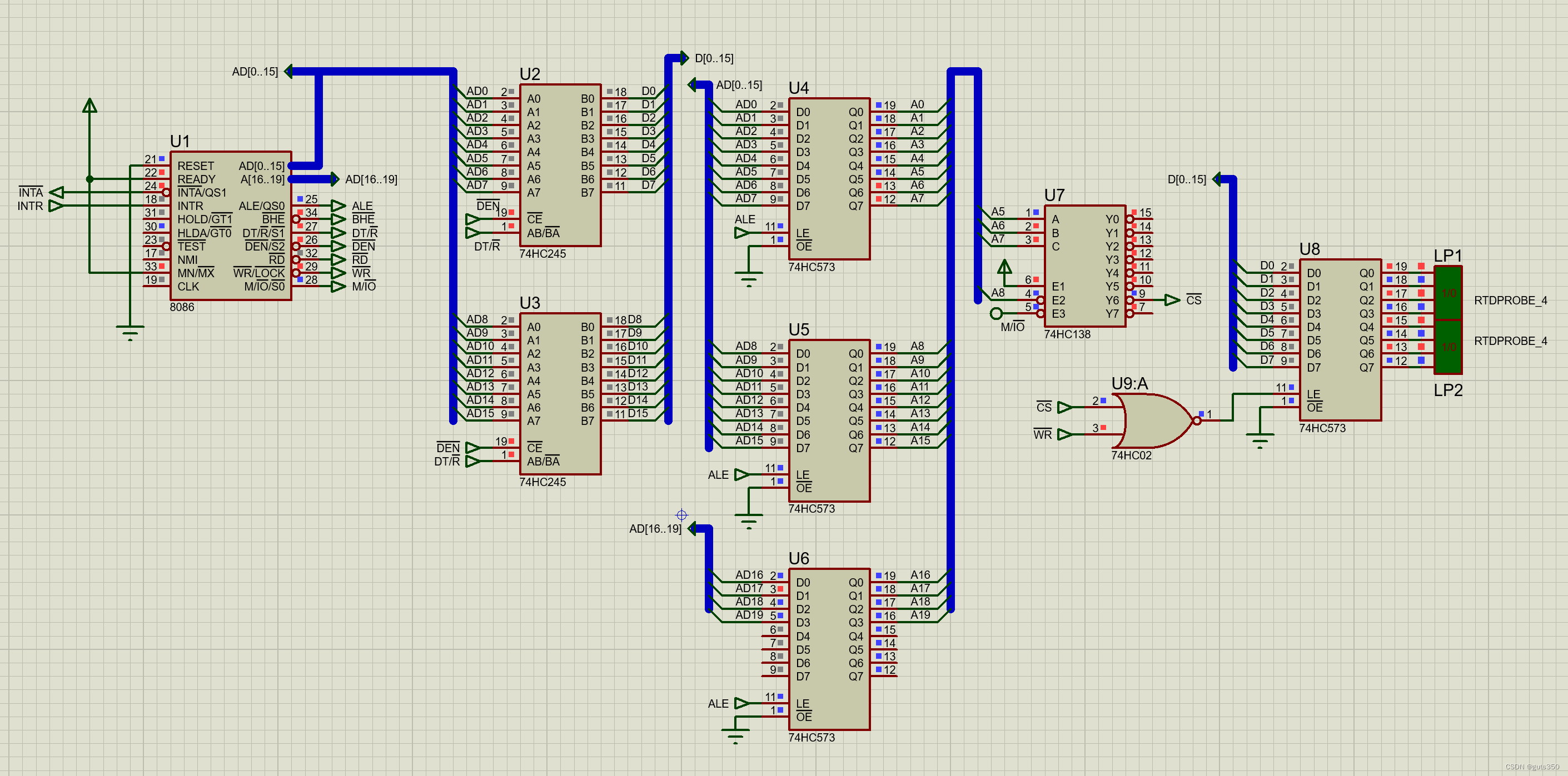This screenshot has width=1568, height=776.
Task: Click the CS output terminal of U7
Action: pyautogui.click(x=1172, y=300)
